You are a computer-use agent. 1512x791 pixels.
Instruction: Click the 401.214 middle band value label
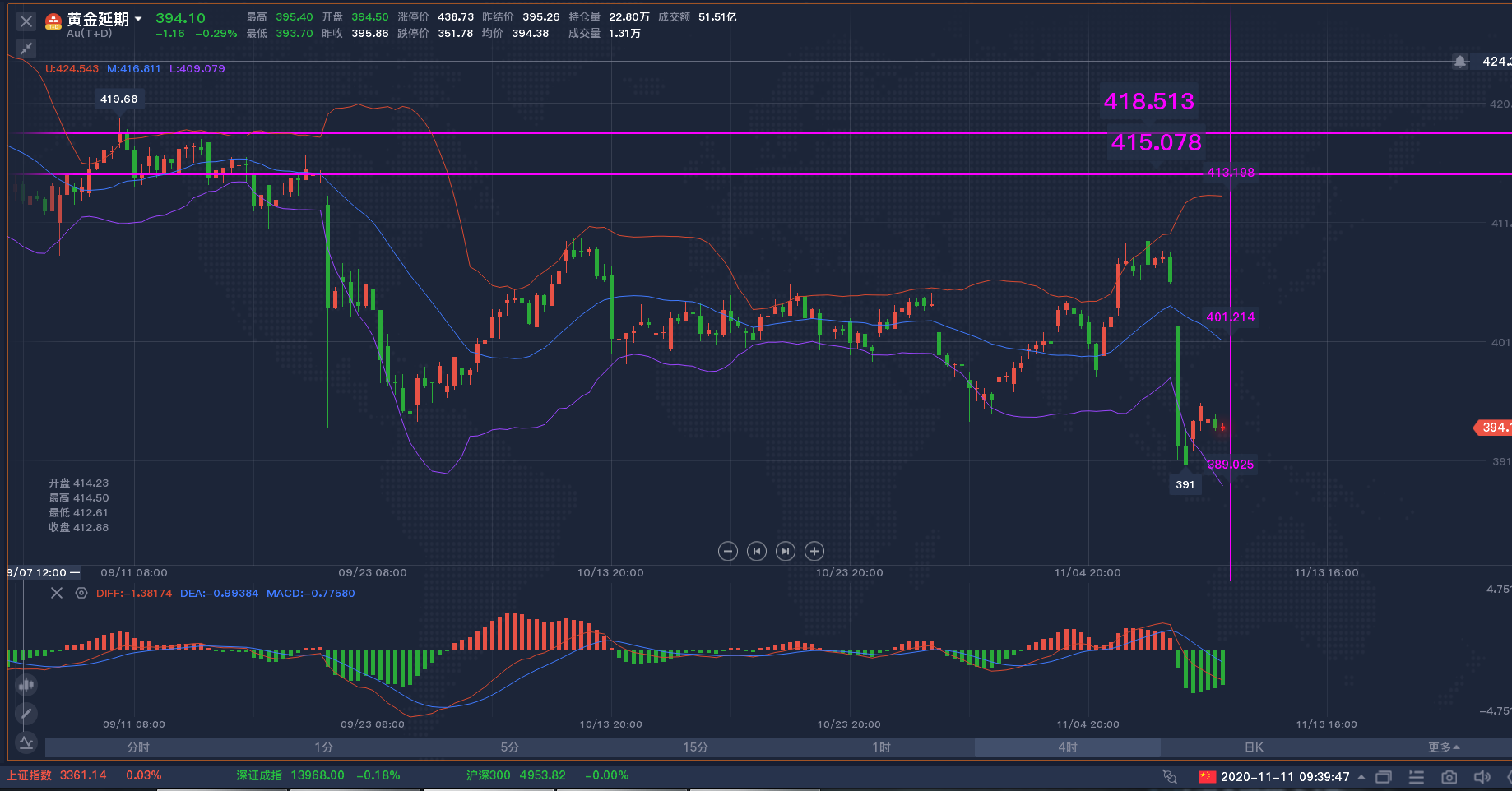(1231, 317)
